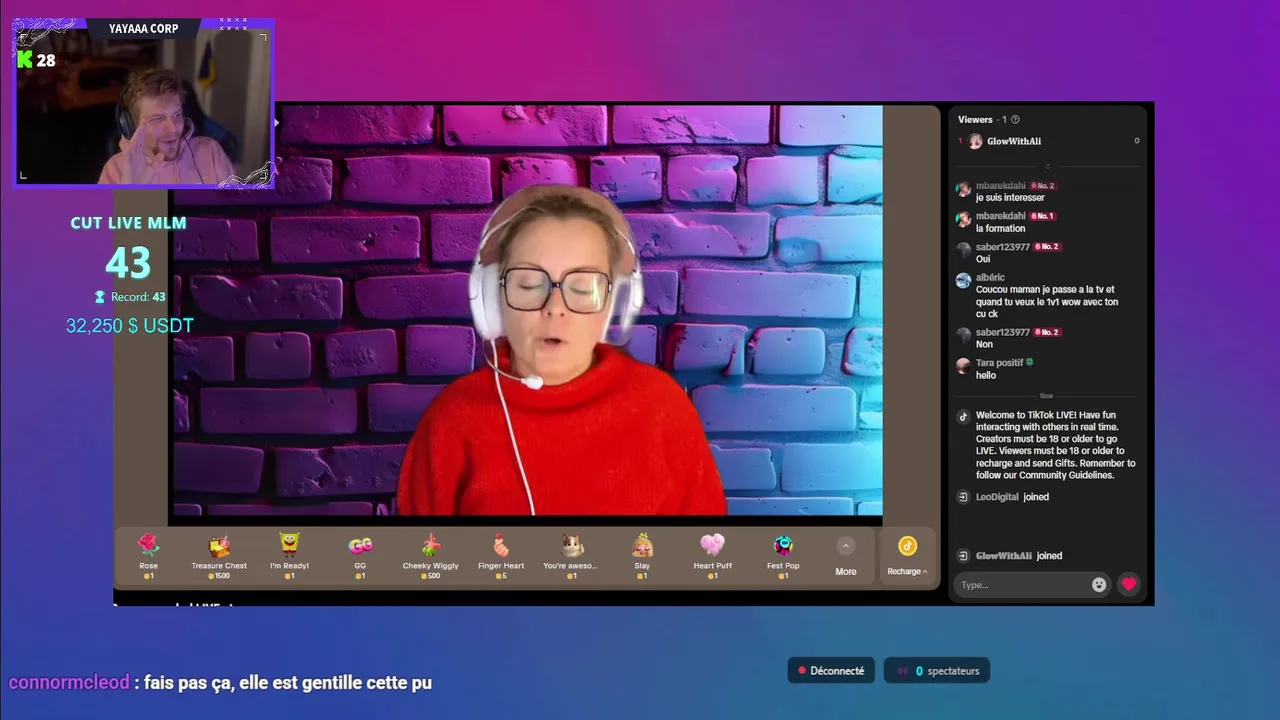Screen dimensions: 1280x720
Task: Click the connormcleod username in bottom chat
Action: point(69,683)
